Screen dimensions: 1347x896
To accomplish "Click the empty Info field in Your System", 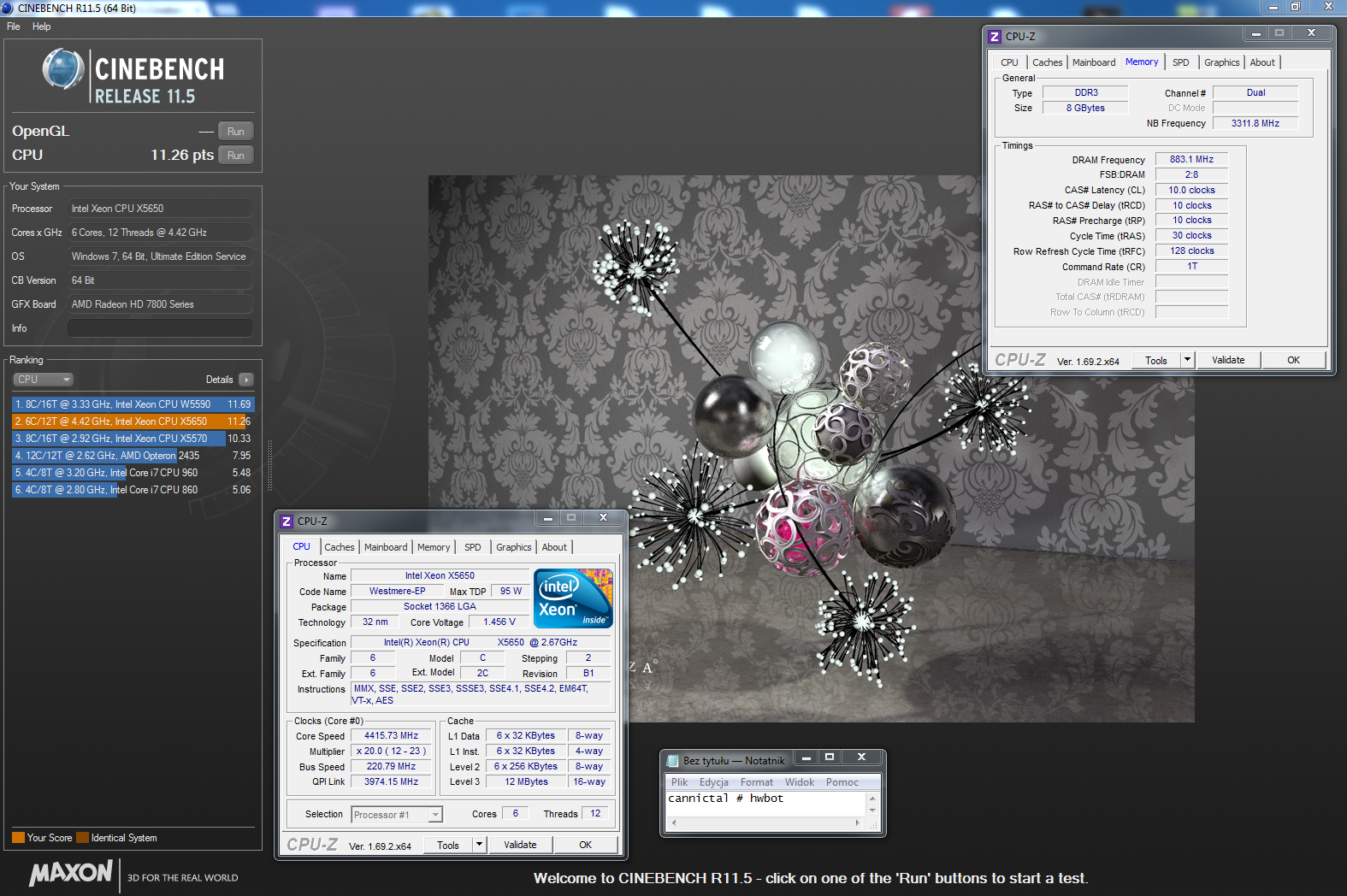I will point(160,328).
